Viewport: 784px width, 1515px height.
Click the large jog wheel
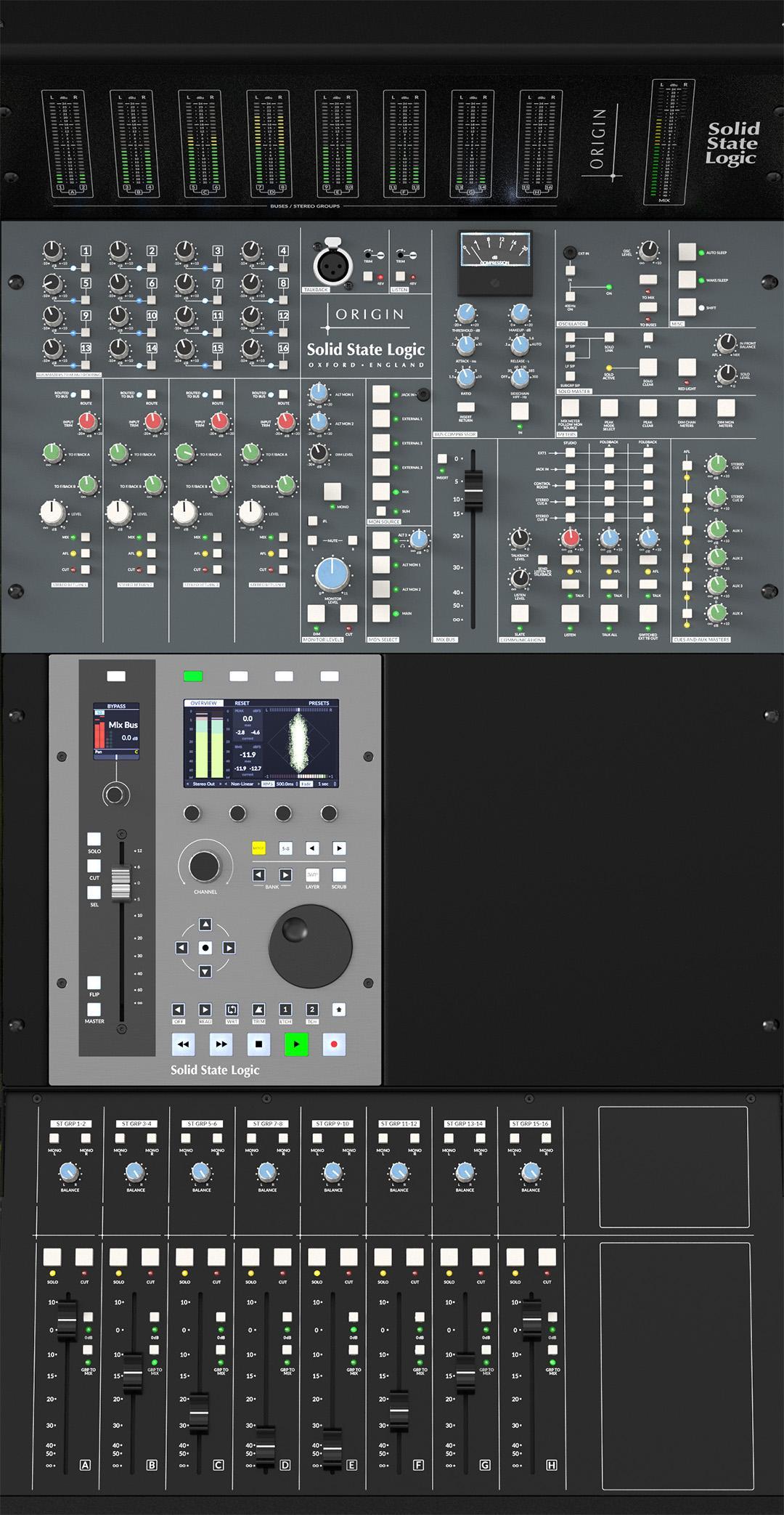tap(311, 946)
